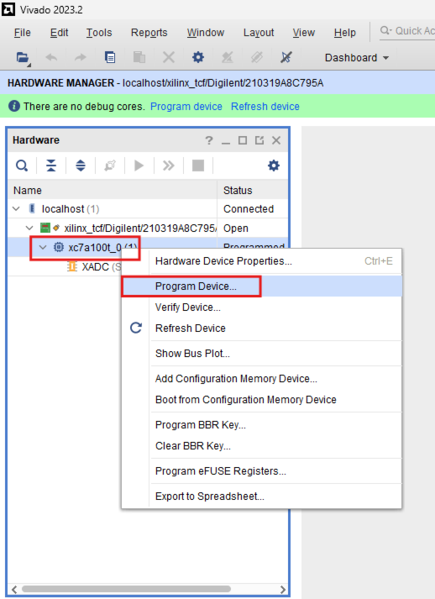Choose Program eFUSE Registers from context menu
Image resolution: width=435 pixels, height=599 pixels.
262,471
